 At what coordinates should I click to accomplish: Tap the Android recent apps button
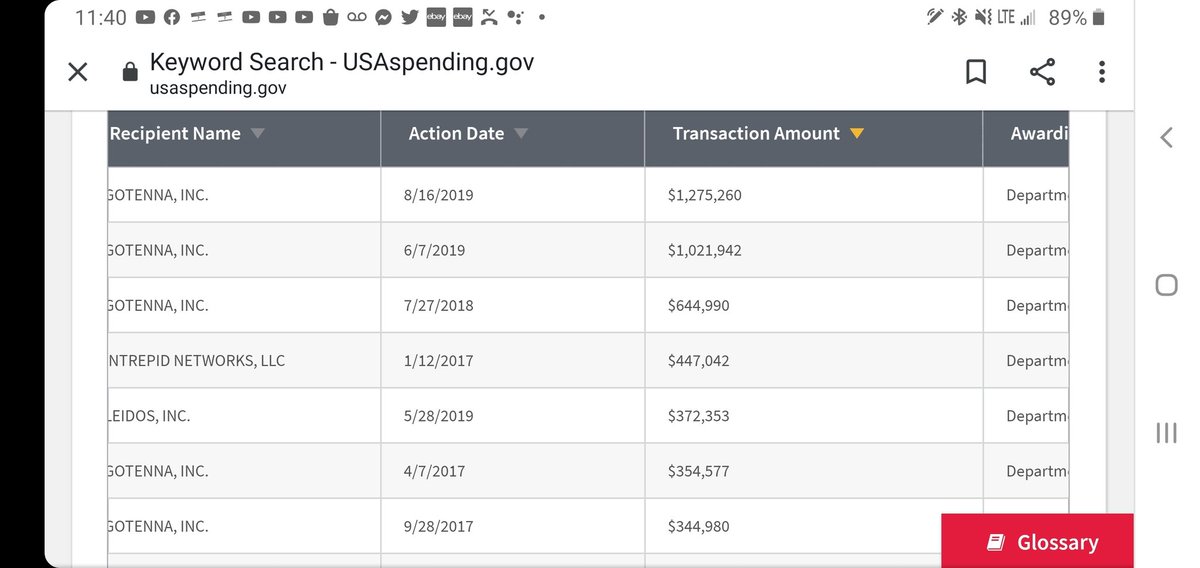click(1166, 432)
